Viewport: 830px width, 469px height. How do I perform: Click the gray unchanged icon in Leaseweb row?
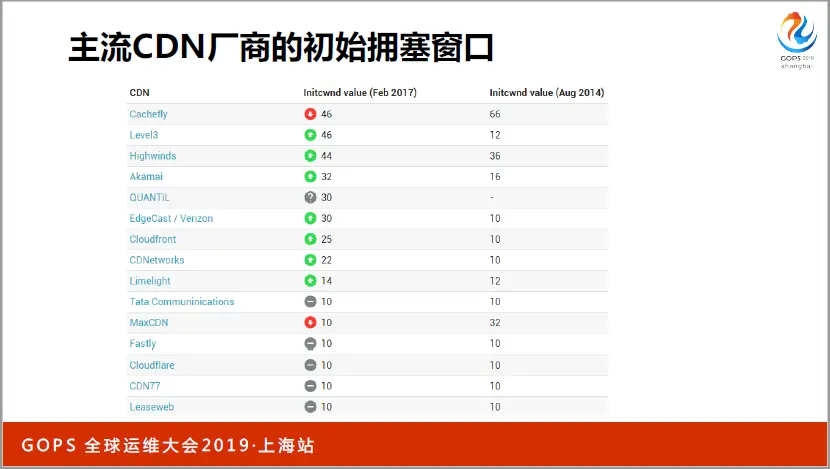(x=310, y=407)
